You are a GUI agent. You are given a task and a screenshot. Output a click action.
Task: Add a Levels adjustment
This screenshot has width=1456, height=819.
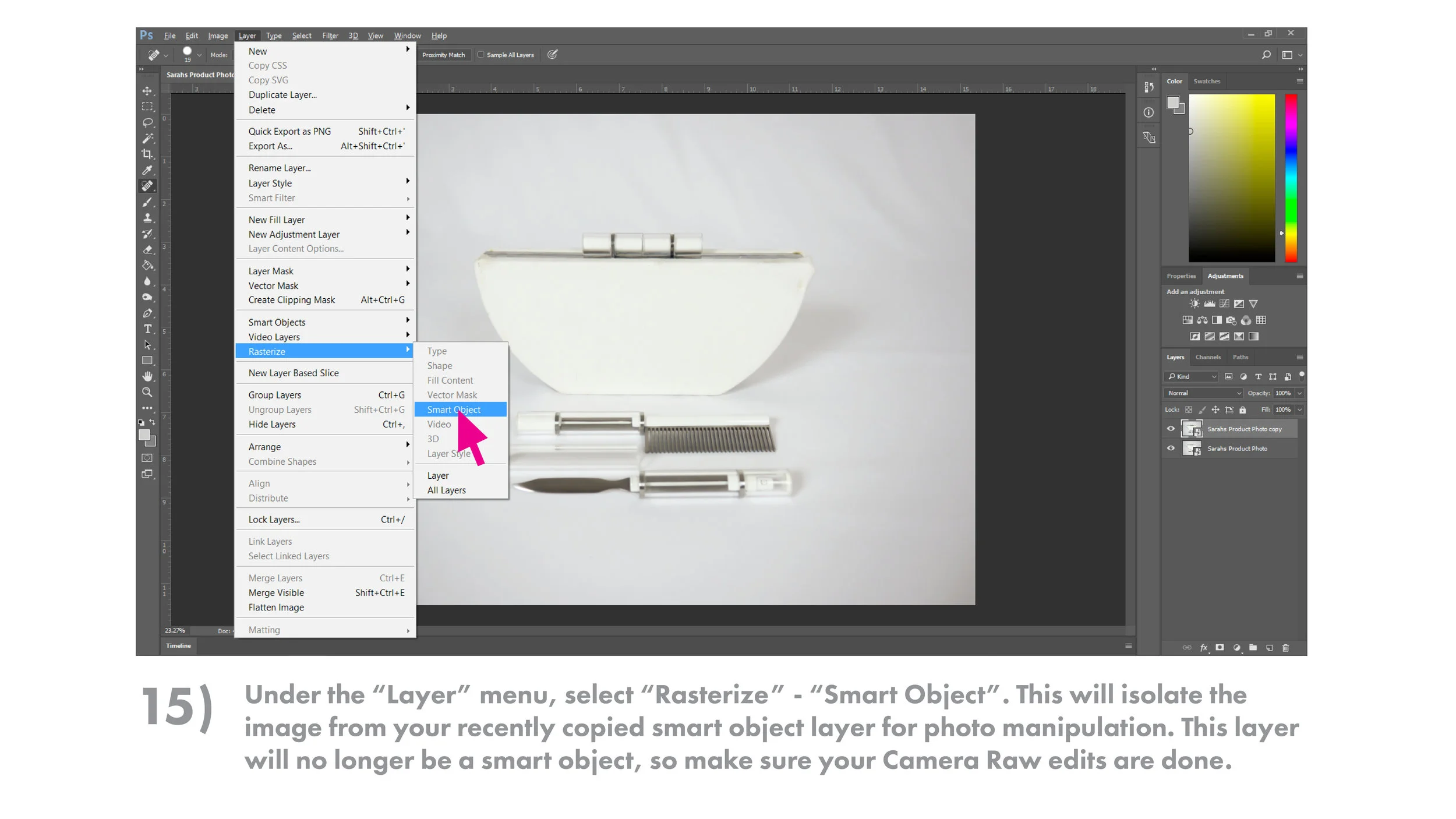(x=1210, y=303)
